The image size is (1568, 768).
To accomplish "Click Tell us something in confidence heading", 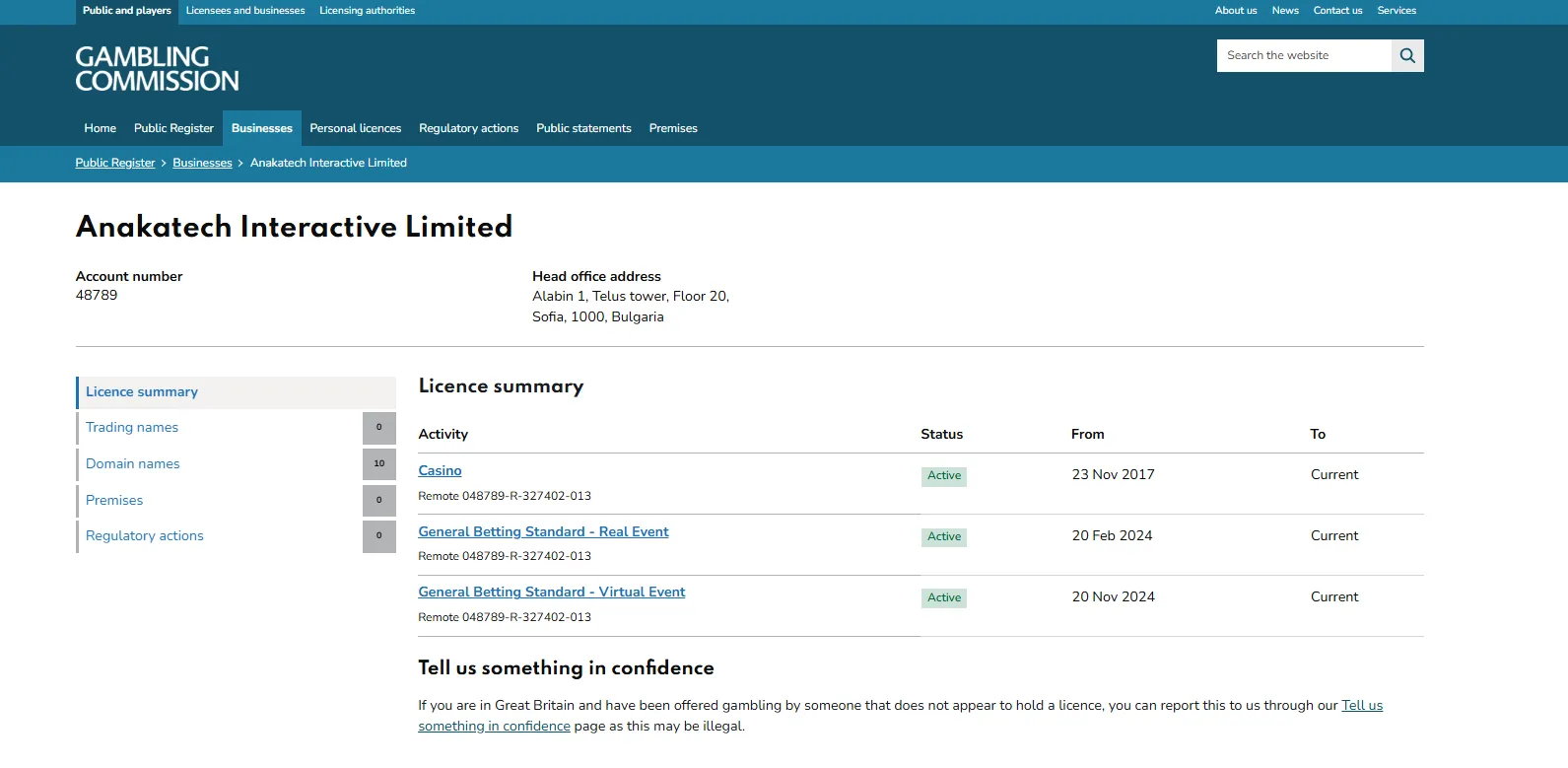I will tap(567, 668).
